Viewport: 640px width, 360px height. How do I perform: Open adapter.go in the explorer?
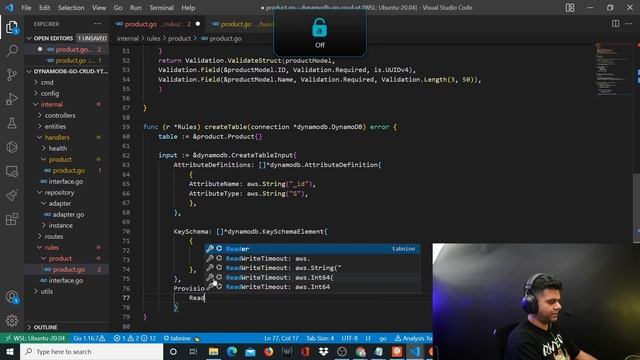point(68,214)
